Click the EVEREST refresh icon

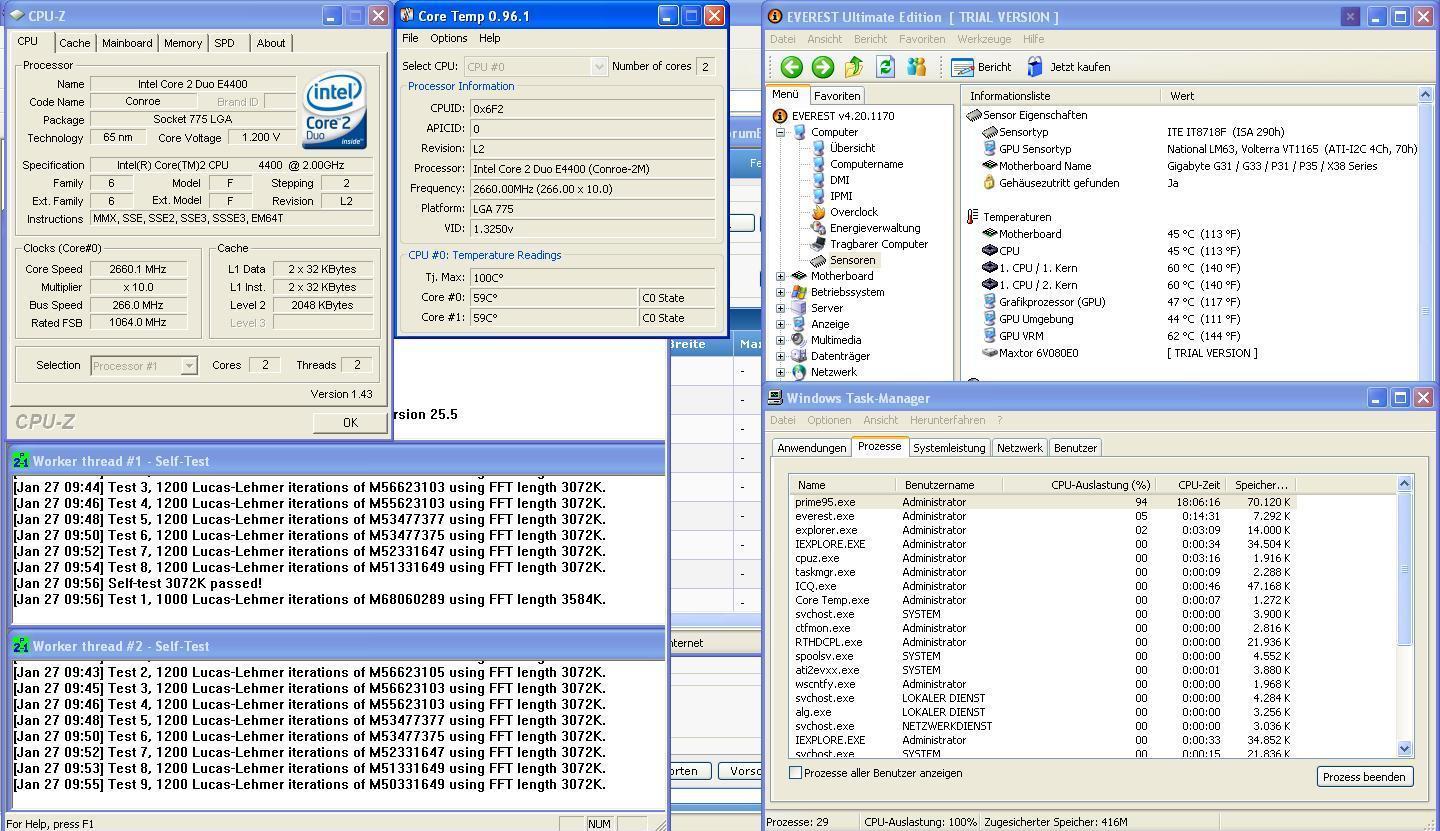885,67
